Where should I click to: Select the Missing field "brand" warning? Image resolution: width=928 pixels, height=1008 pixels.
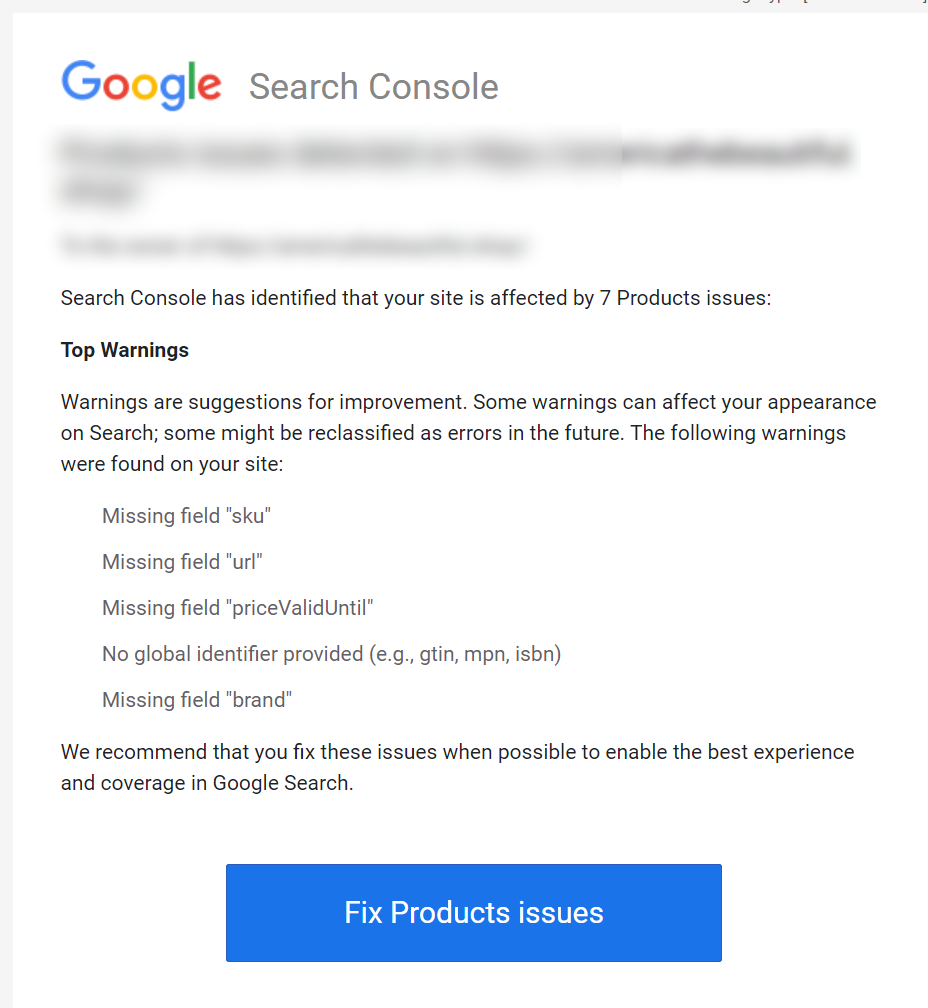(197, 700)
